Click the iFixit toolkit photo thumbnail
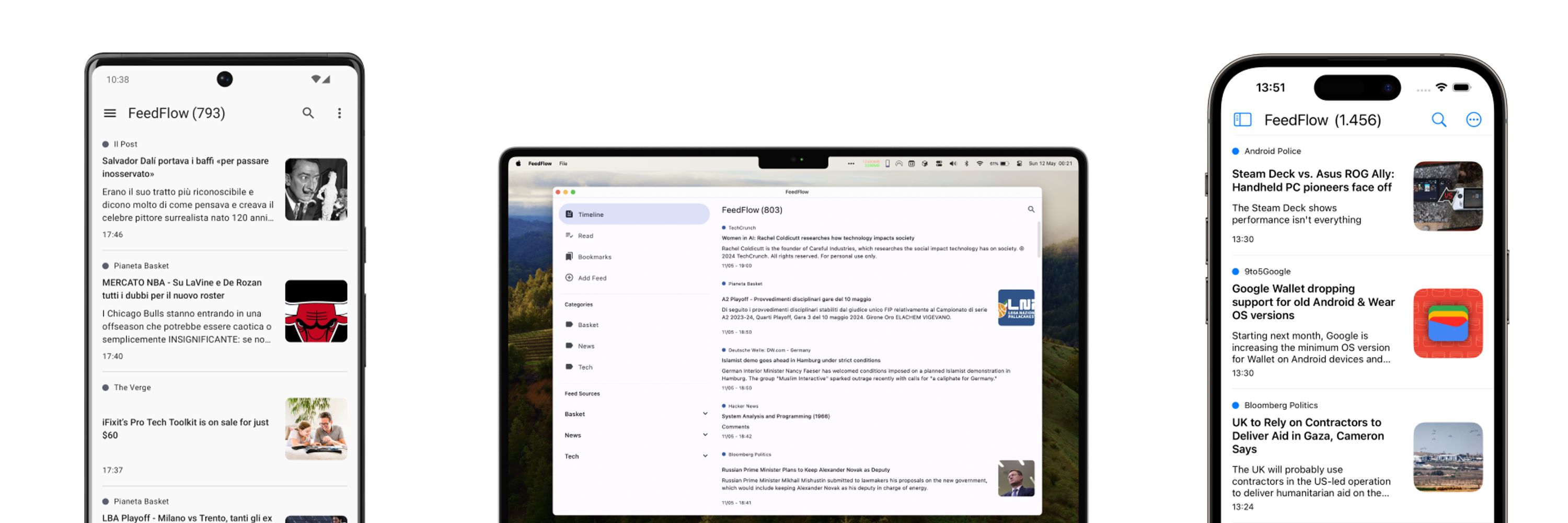Screen dimensions: 1568x523 pos(317,429)
